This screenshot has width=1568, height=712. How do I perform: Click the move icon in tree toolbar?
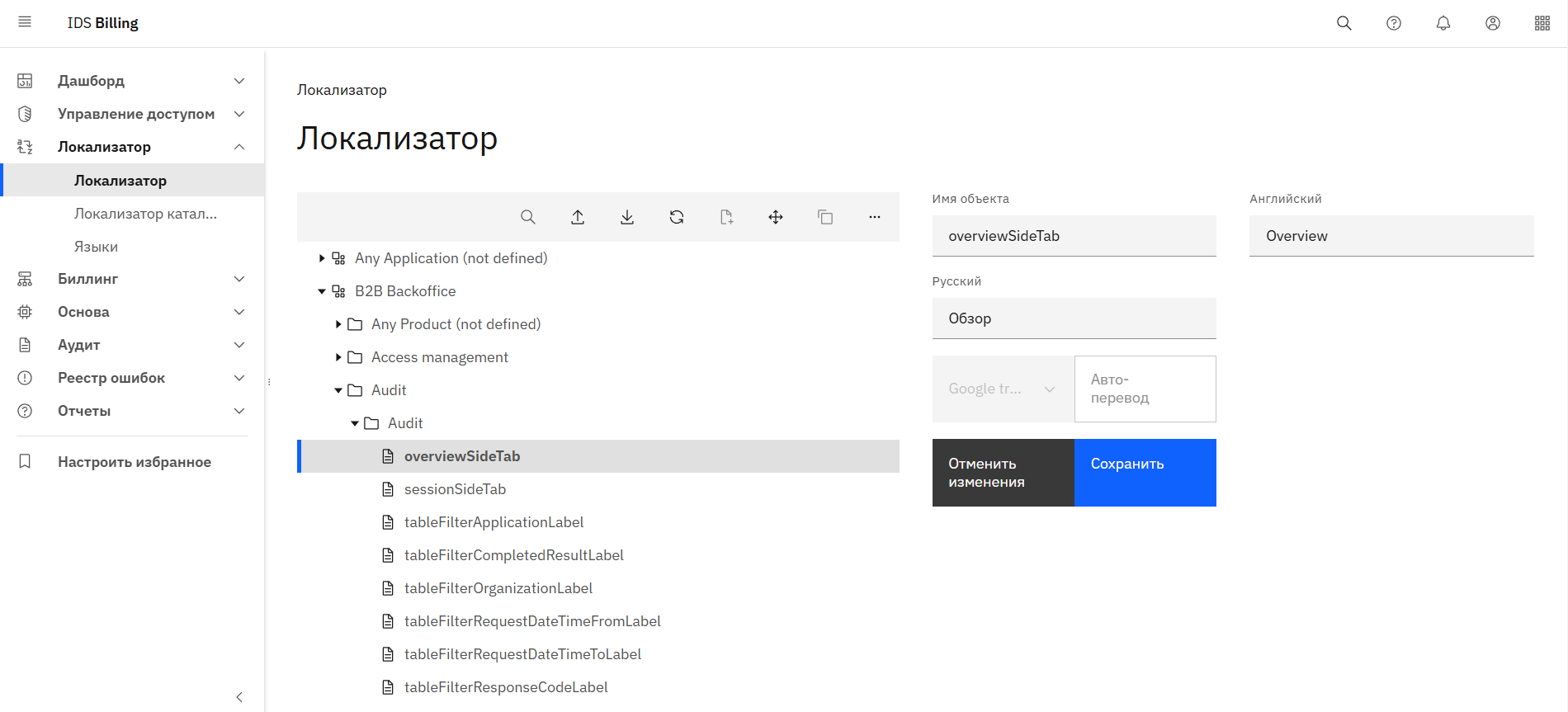coord(776,217)
